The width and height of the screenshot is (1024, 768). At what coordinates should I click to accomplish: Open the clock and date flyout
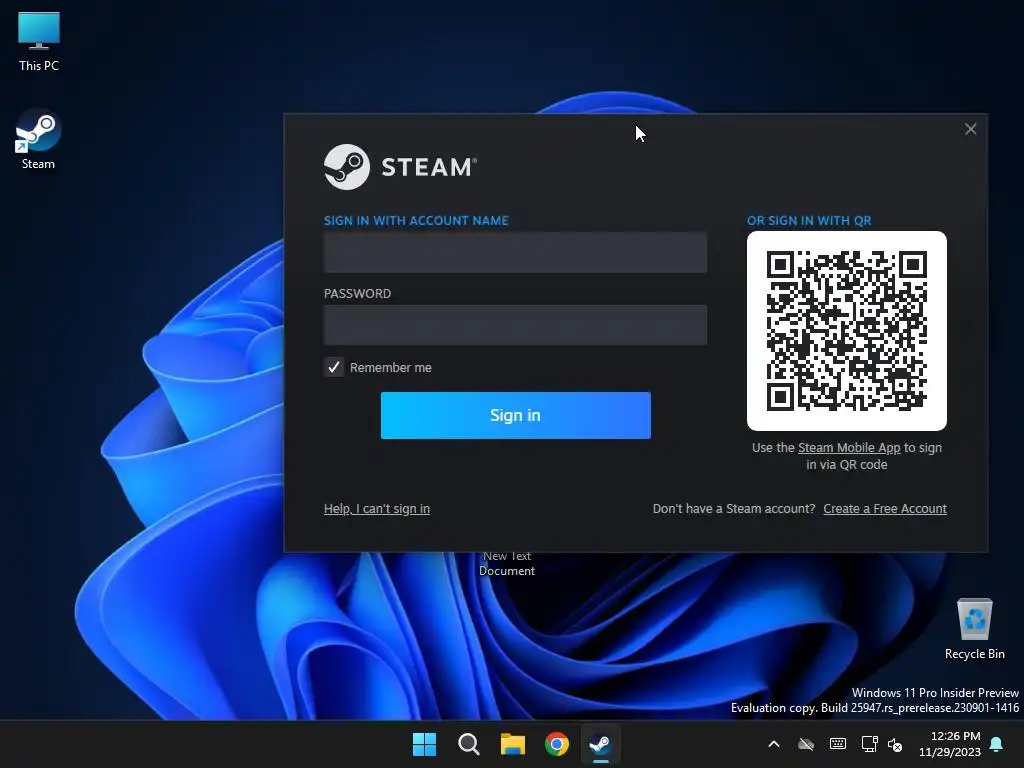click(950, 744)
